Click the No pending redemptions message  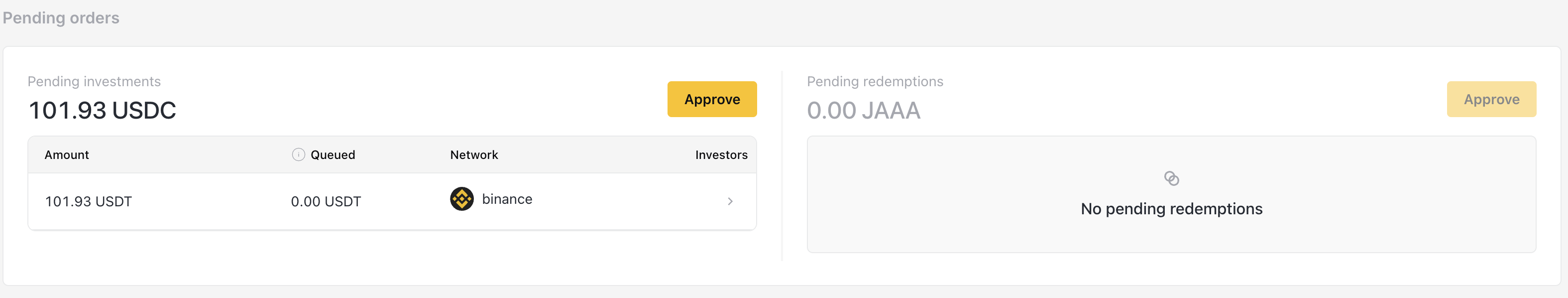click(x=1171, y=209)
